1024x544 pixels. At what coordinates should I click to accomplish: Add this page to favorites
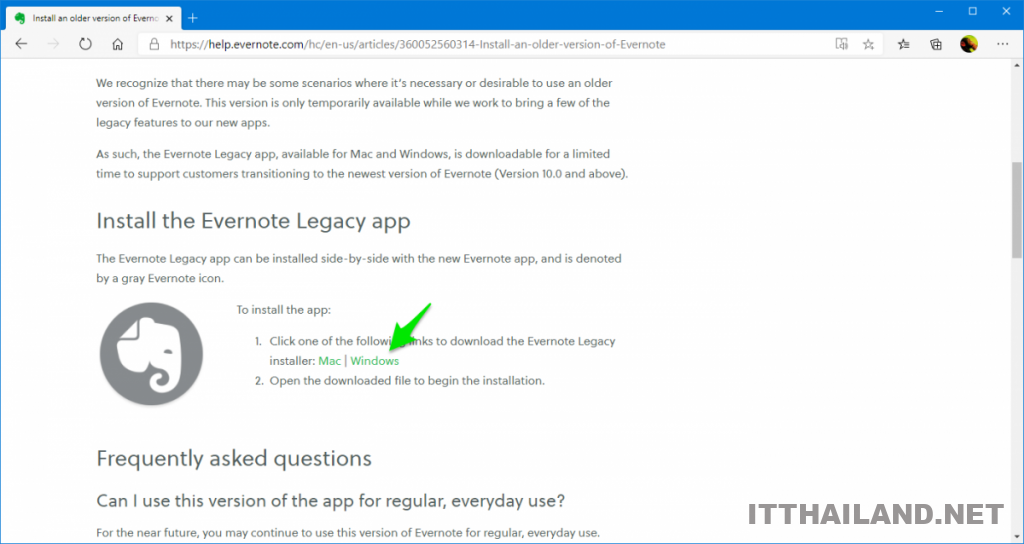click(868, 44)
